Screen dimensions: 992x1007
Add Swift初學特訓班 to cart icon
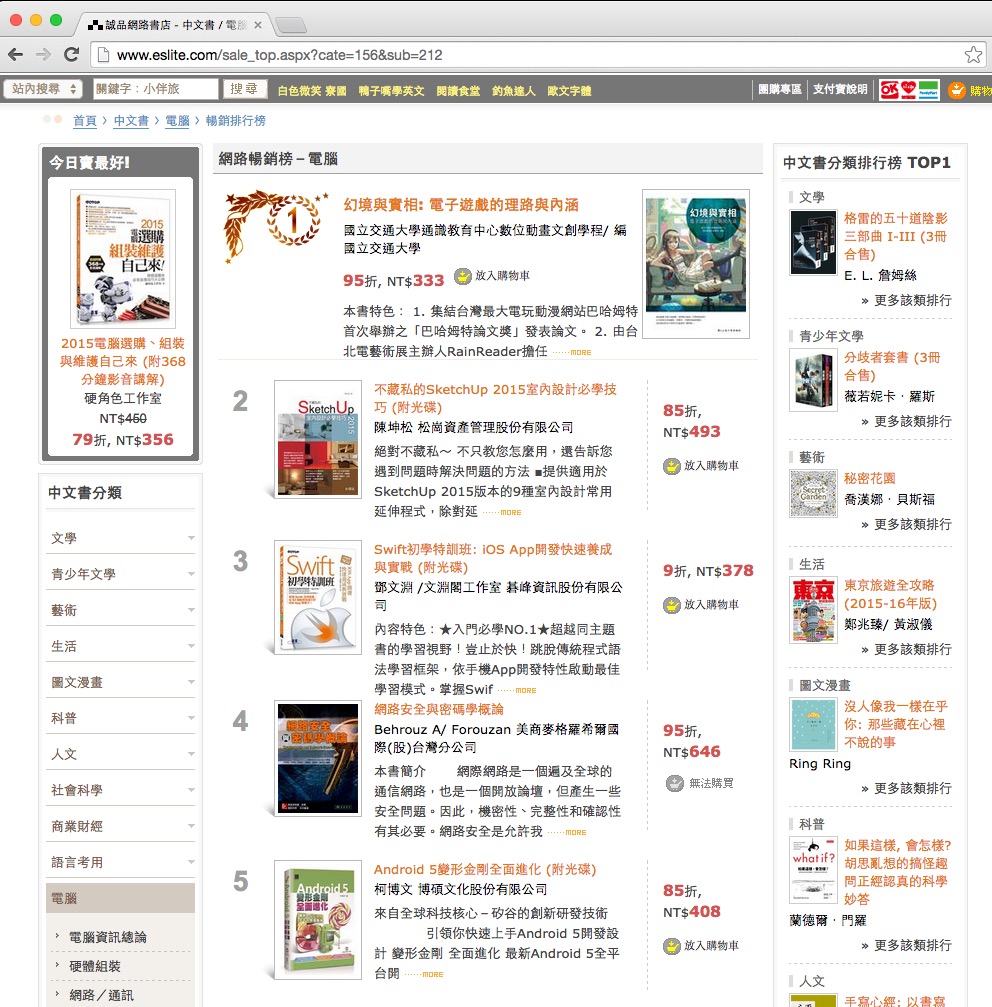672,605
